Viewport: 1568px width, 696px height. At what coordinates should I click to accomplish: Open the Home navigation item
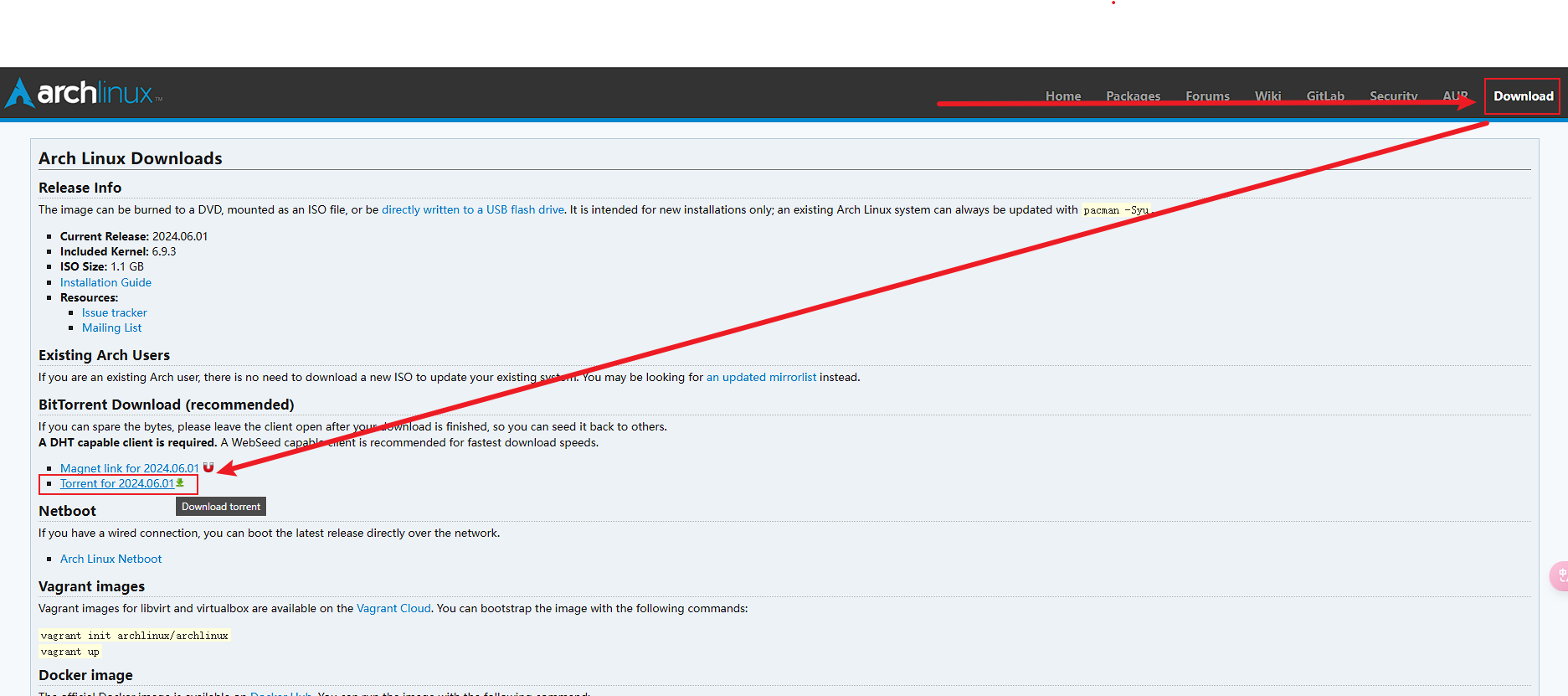pyautogui.click(x=1063, y=96)
